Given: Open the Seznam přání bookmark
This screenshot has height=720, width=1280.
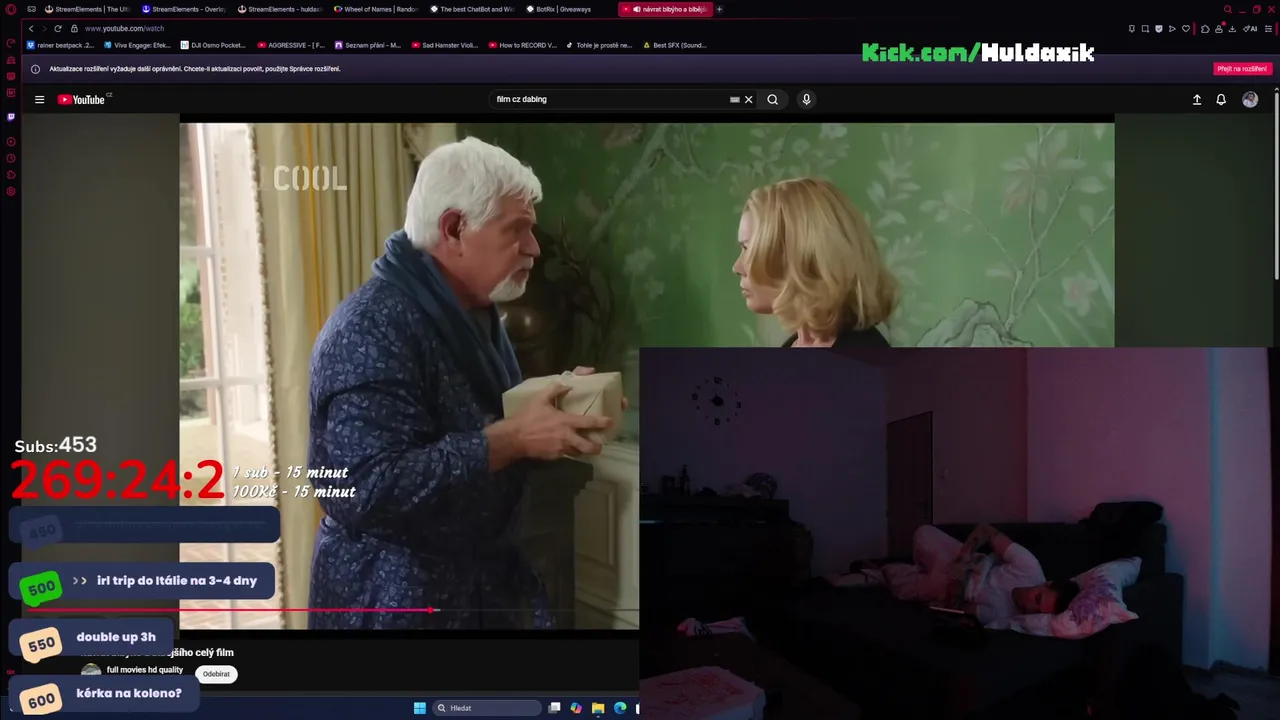Looking at the screenshot, I should (x=368, y=45).
